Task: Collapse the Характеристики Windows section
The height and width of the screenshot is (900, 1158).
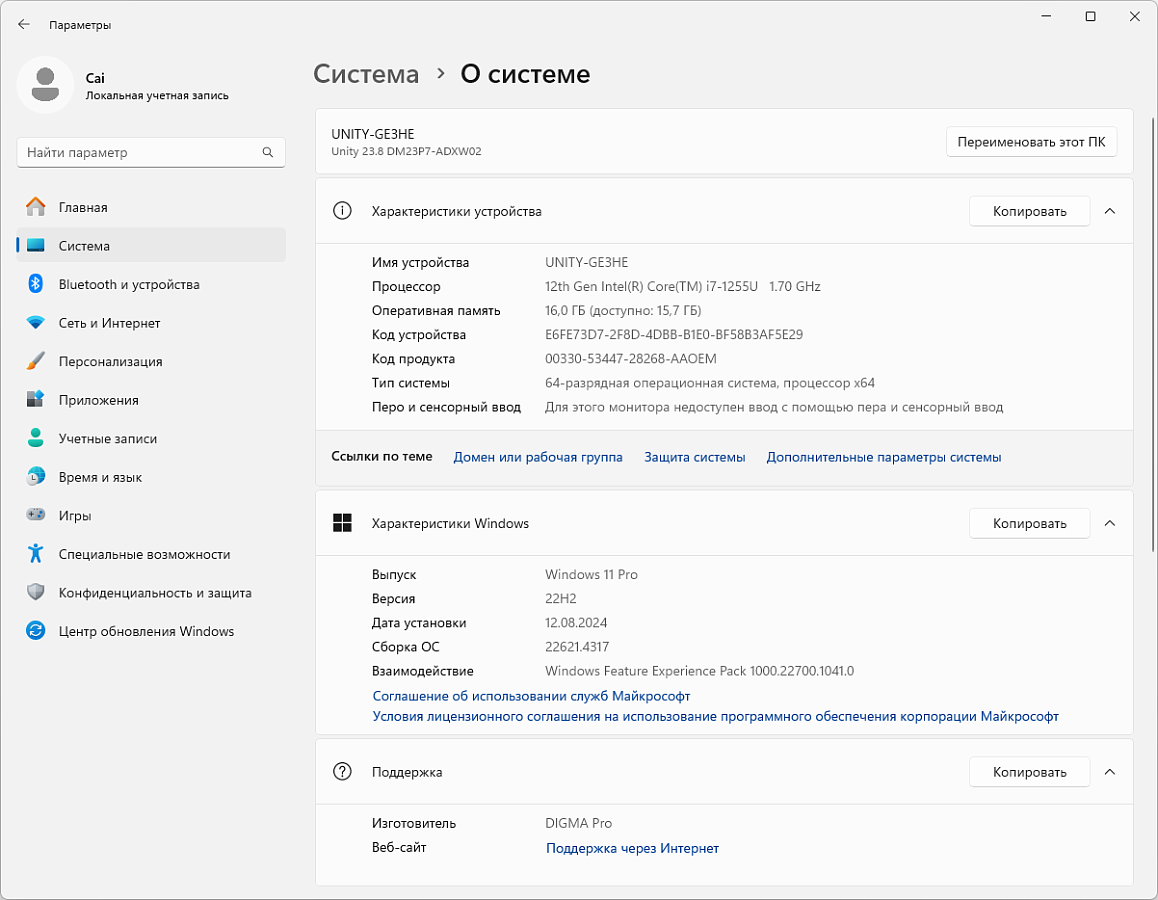Action: pyautogui.click(x=1109, y=523)
